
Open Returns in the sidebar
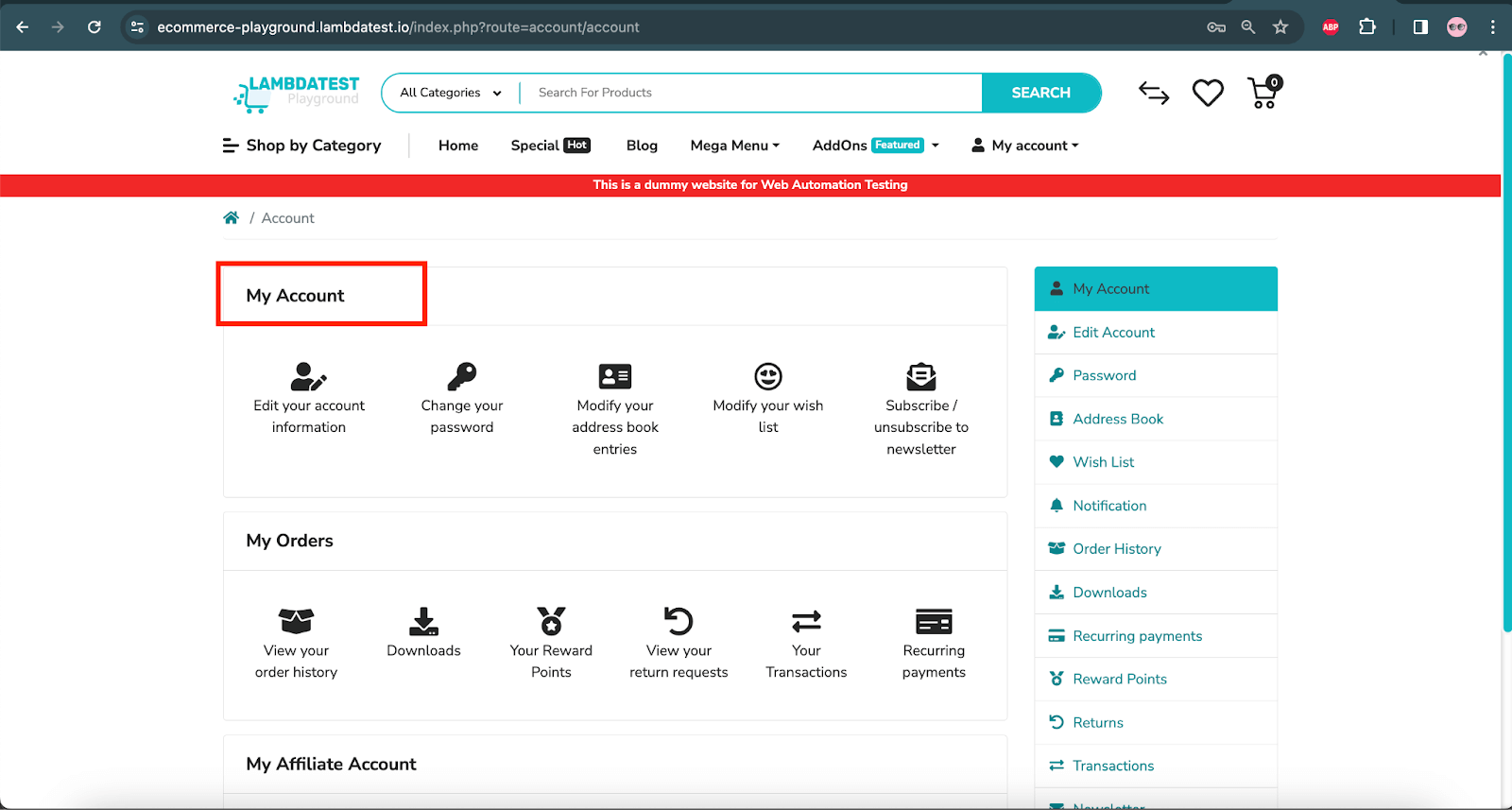click(x=1156, y=723)
